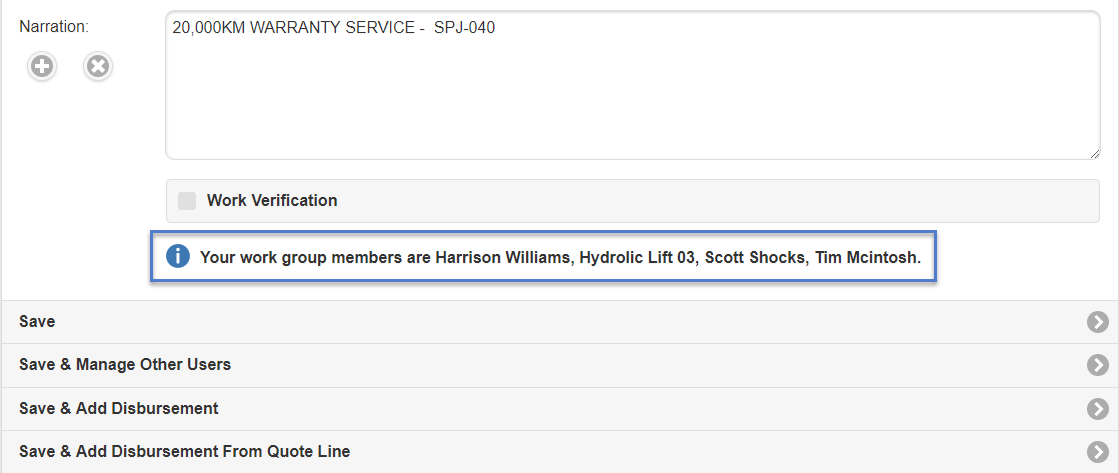
Task: Tick the Work Verification checkbox
Action: 187,201
